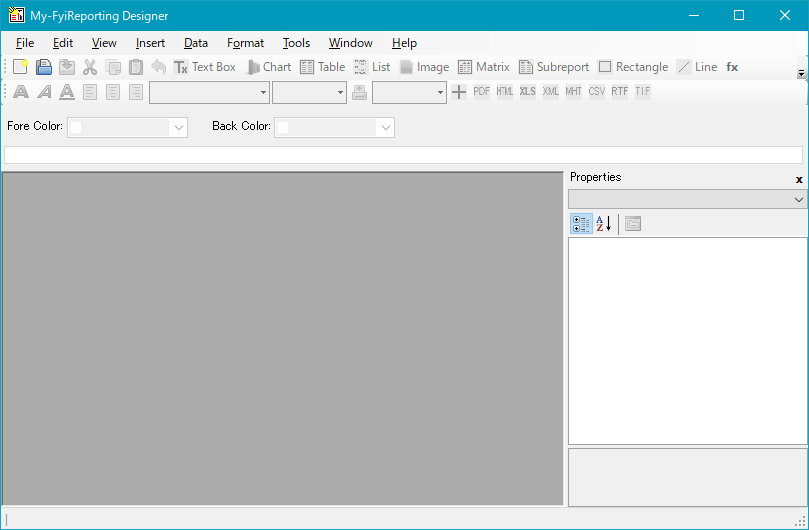Toggle italic text formatting
The image size is (809, 530).
pyautogui.click(x=44, y=92)
